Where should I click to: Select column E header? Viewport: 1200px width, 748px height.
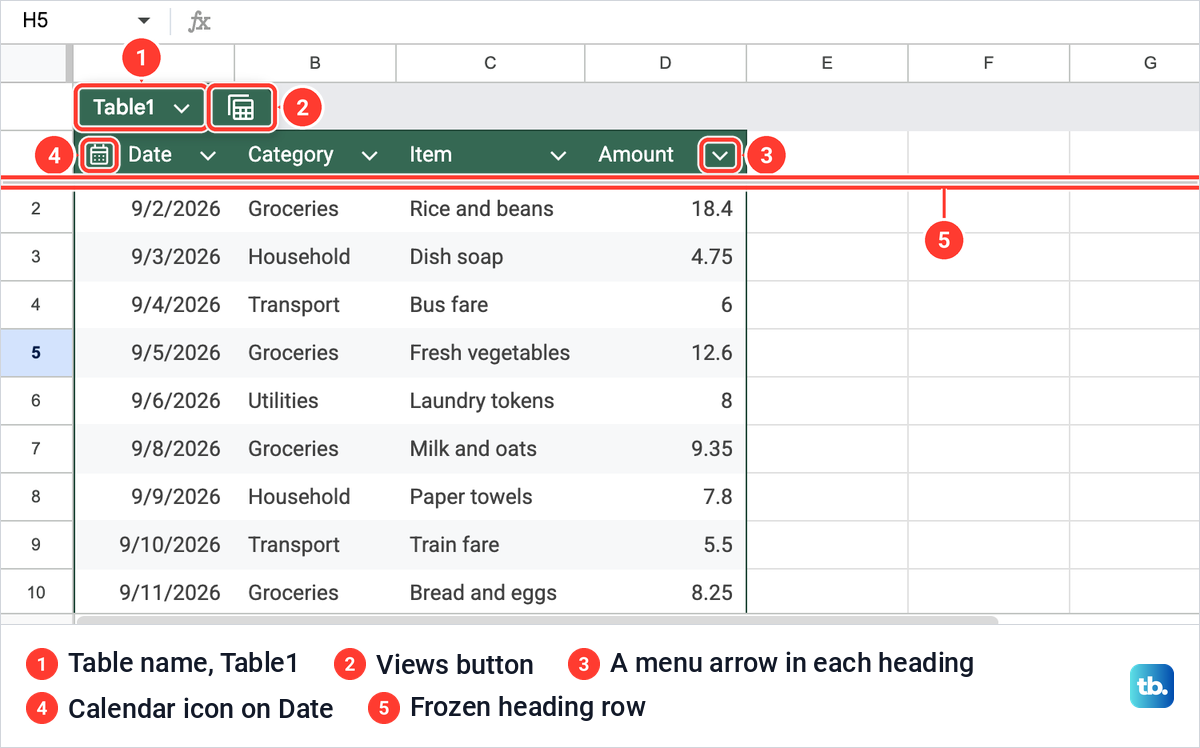[x=827, y=63]
